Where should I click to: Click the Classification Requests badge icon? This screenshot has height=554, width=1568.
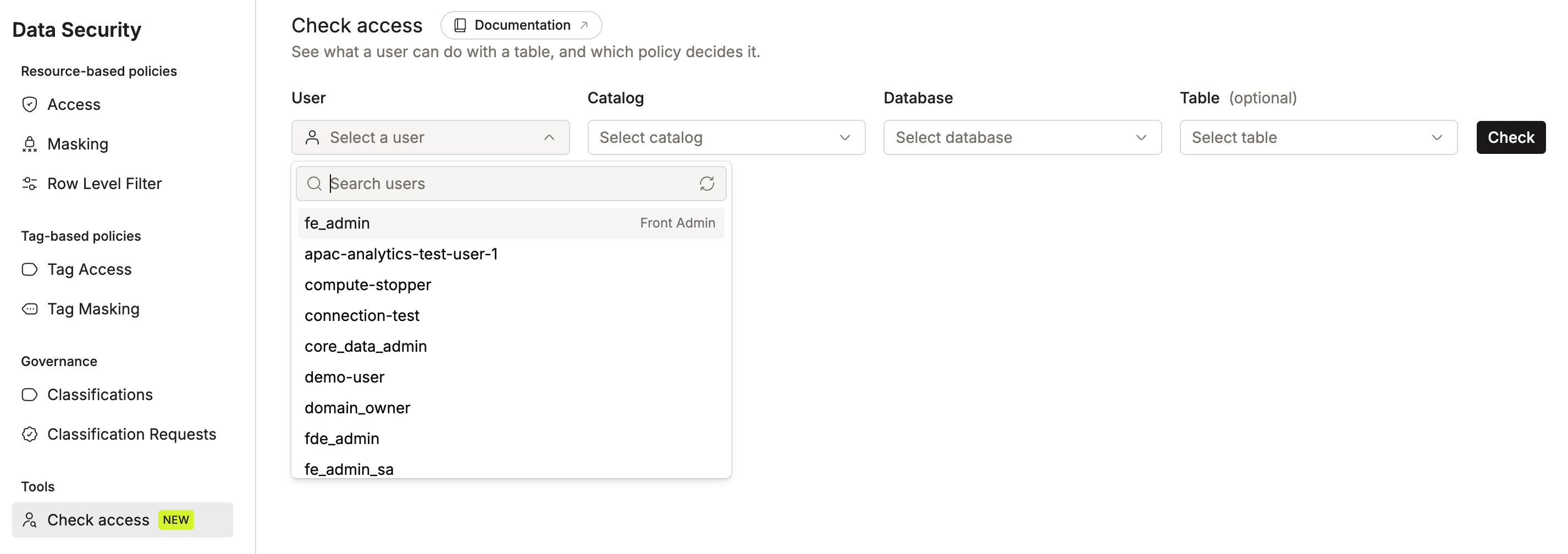click(29, 434)
